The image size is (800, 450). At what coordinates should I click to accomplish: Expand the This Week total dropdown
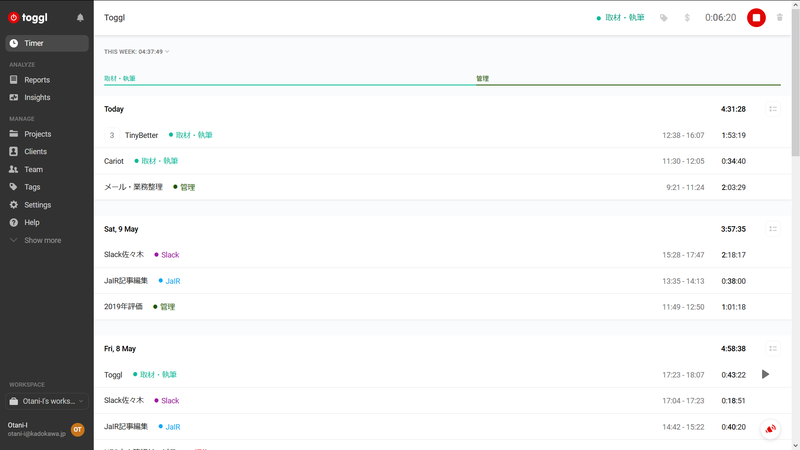coord(137,51)
